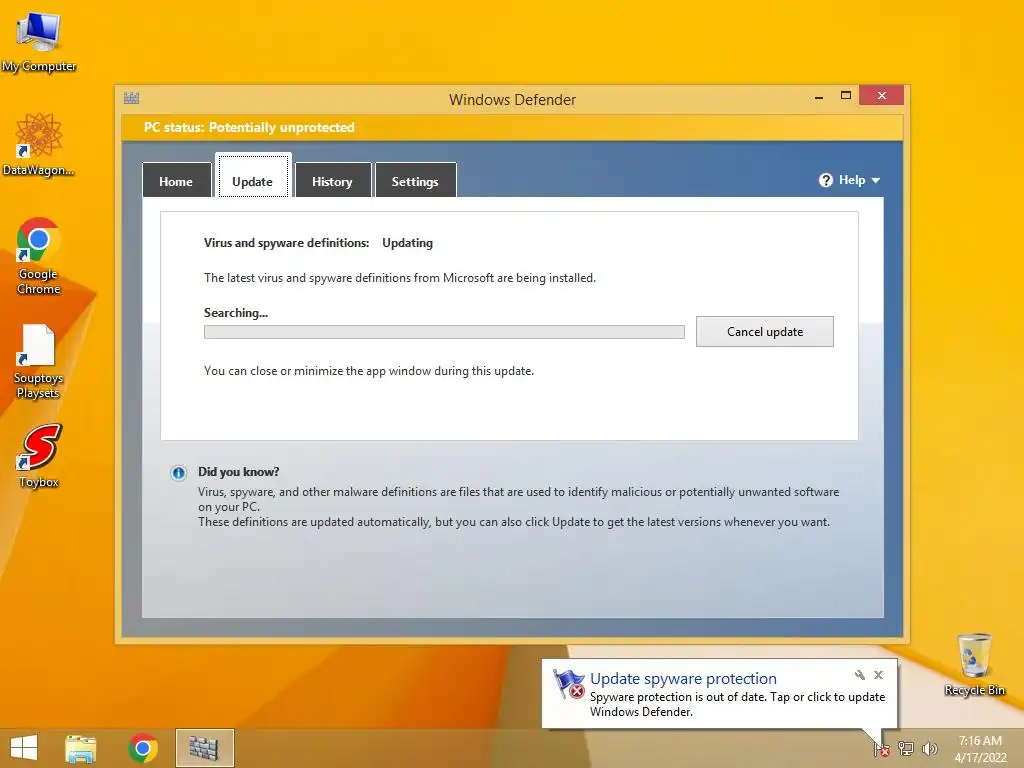Screen dimensions: 1024x768
Task: Open the History tab
Action: 332,181
